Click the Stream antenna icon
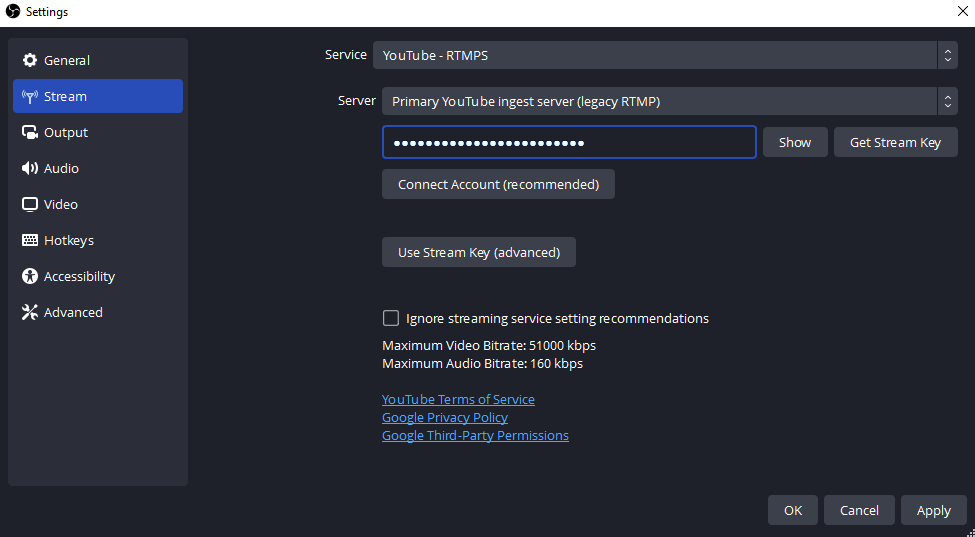Image resolution: width=975 pixels, height=537 pixels. [30, 97]
